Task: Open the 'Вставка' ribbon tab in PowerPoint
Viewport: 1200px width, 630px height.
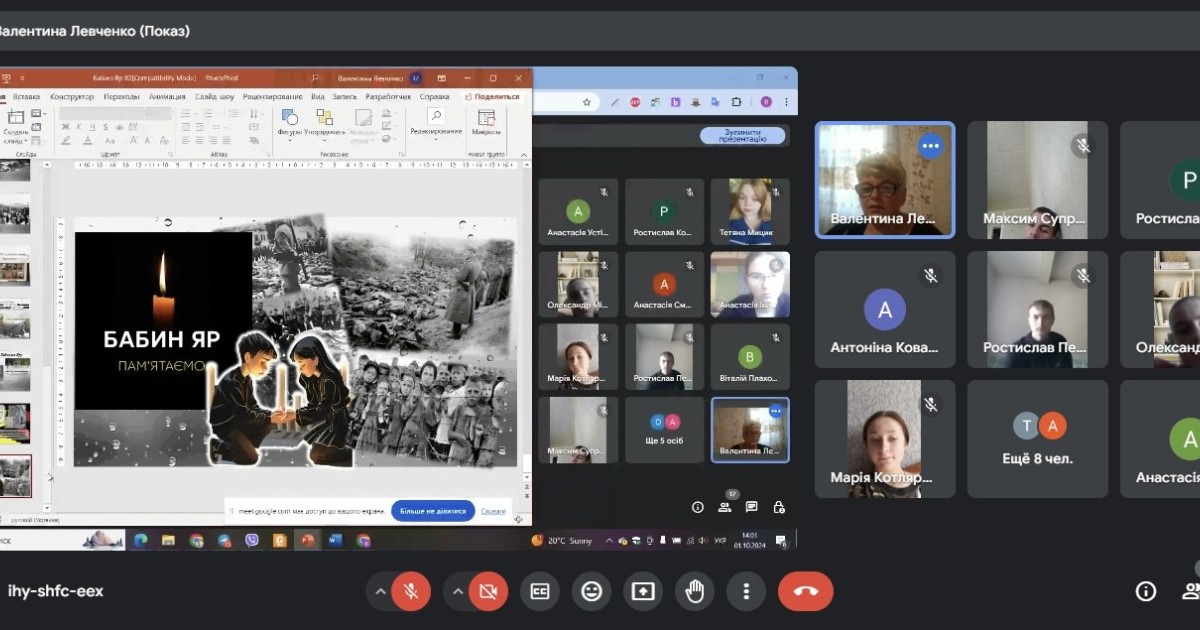Action: click(27, 97)
